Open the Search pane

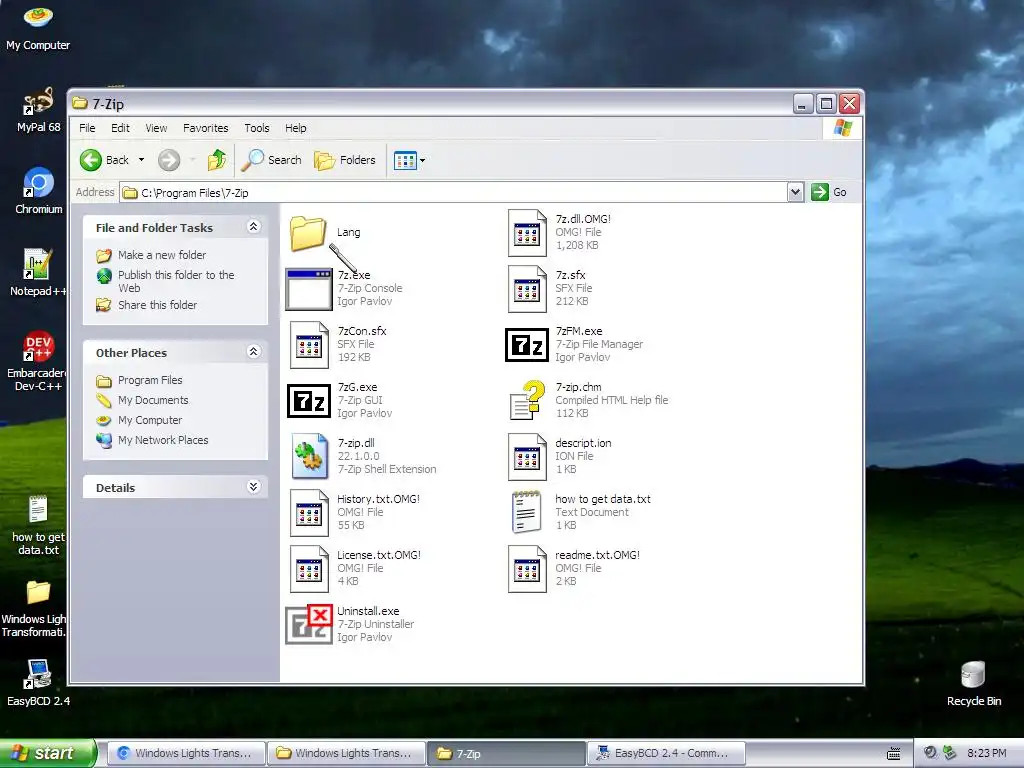(272, 160)
